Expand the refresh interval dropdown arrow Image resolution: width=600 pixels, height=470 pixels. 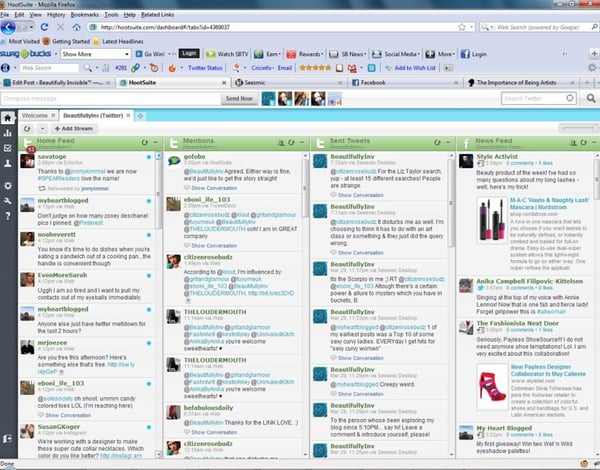coord(42,129)
